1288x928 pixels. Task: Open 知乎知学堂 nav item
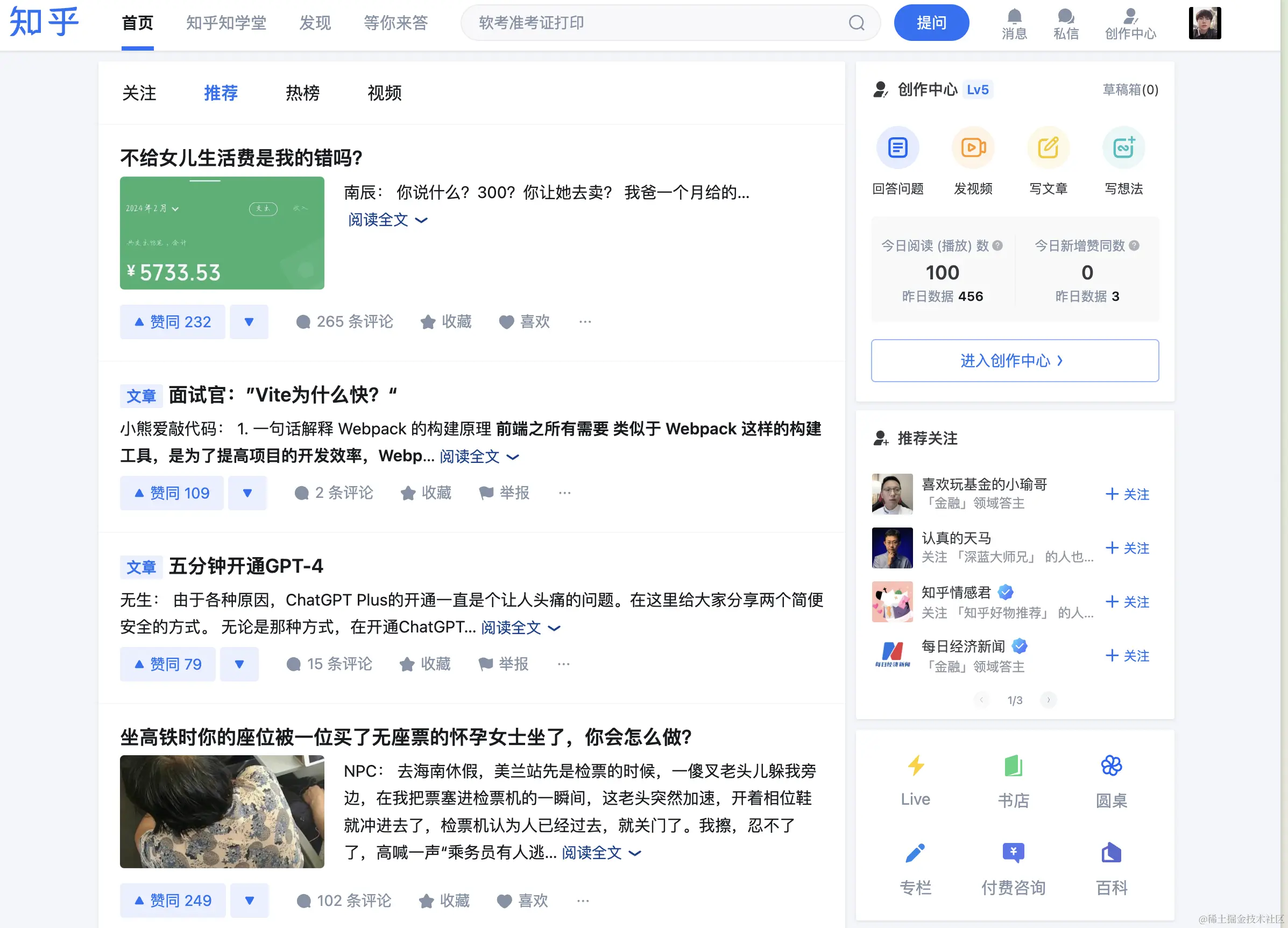[226, 23]
